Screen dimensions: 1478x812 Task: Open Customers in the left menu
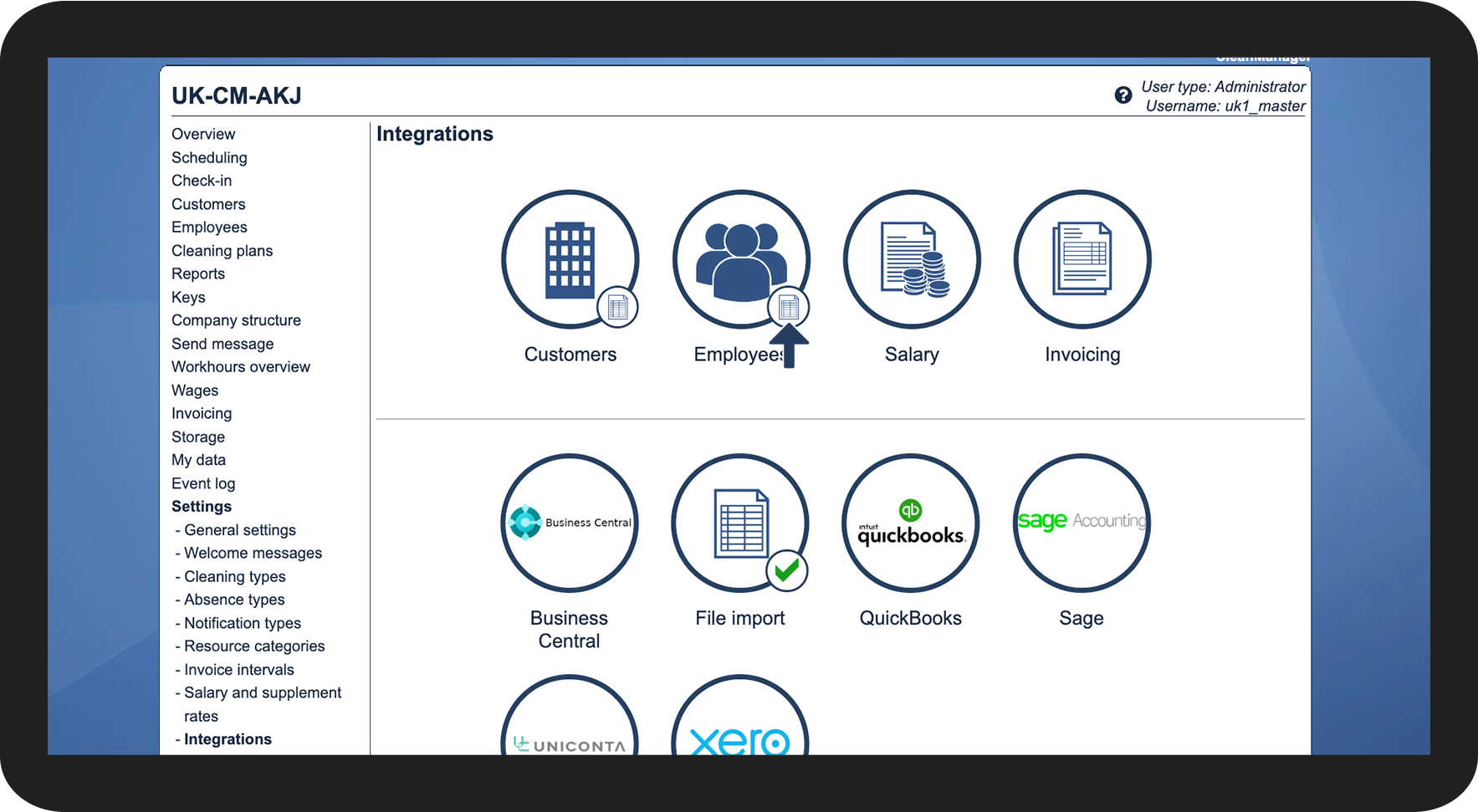208,204
